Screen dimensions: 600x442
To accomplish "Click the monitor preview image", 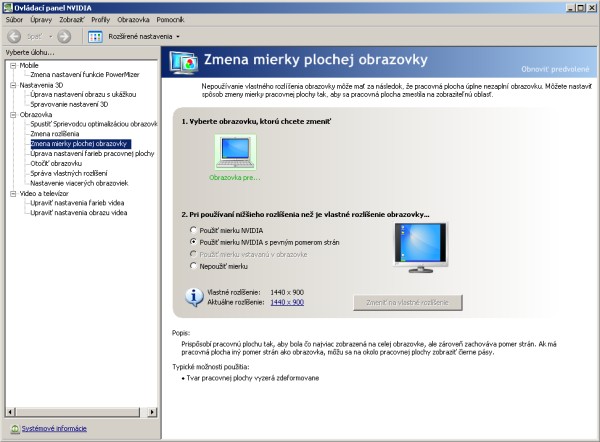I will [419, 247].
